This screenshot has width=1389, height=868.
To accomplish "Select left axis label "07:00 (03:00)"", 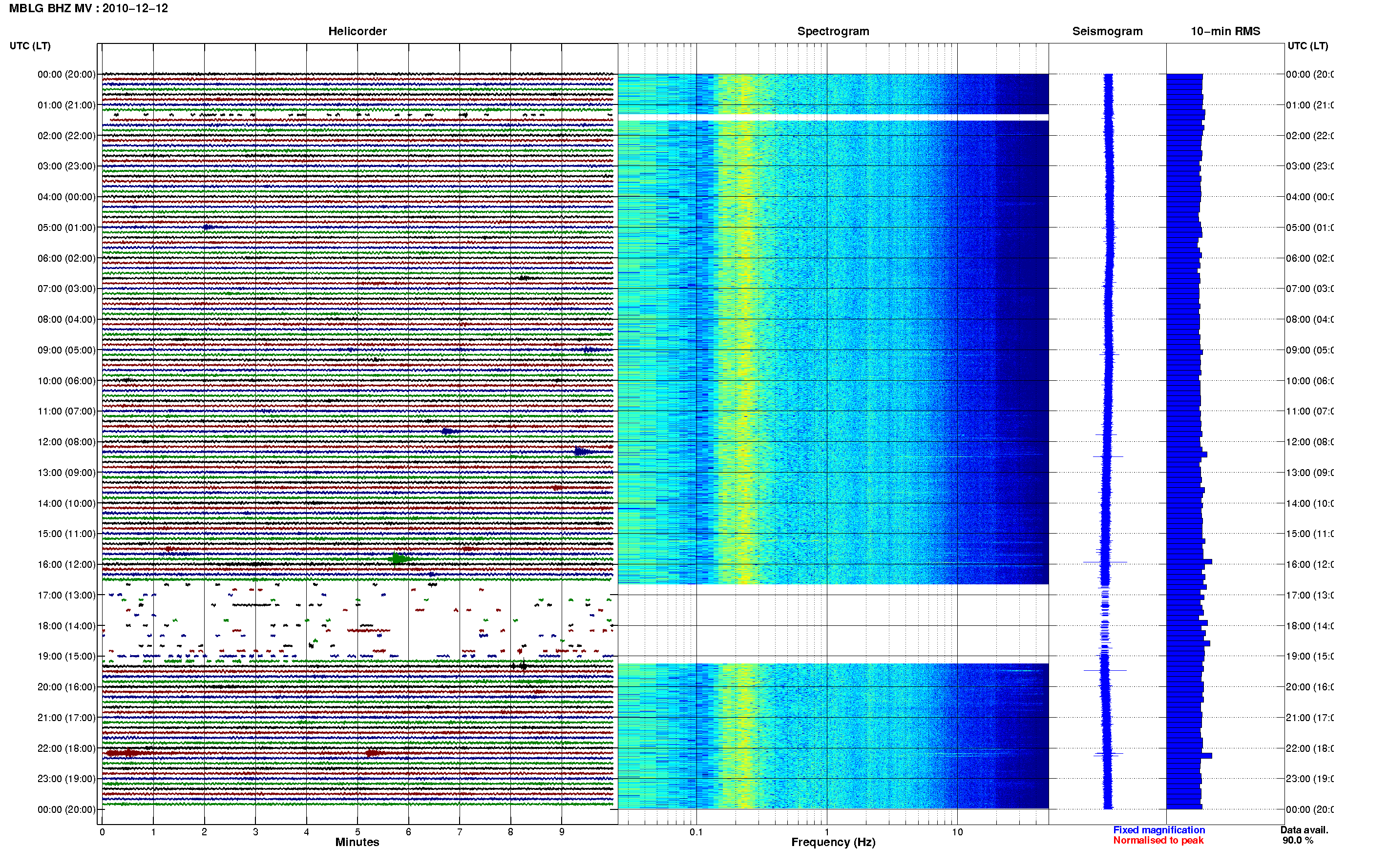I will pyautogui.click(x=66, y=289).
